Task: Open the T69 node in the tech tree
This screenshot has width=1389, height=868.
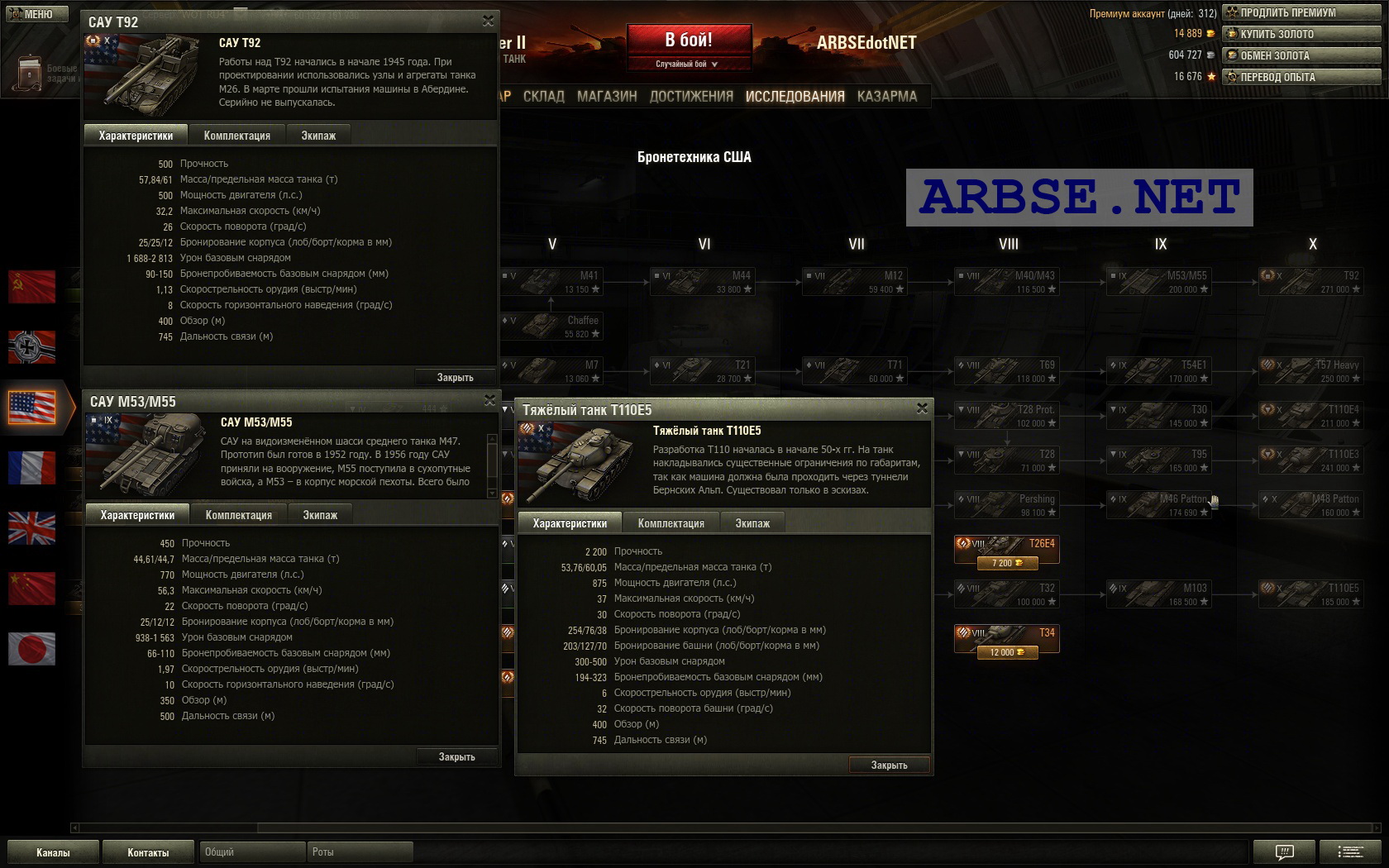Action: (x=1006, y=371)
